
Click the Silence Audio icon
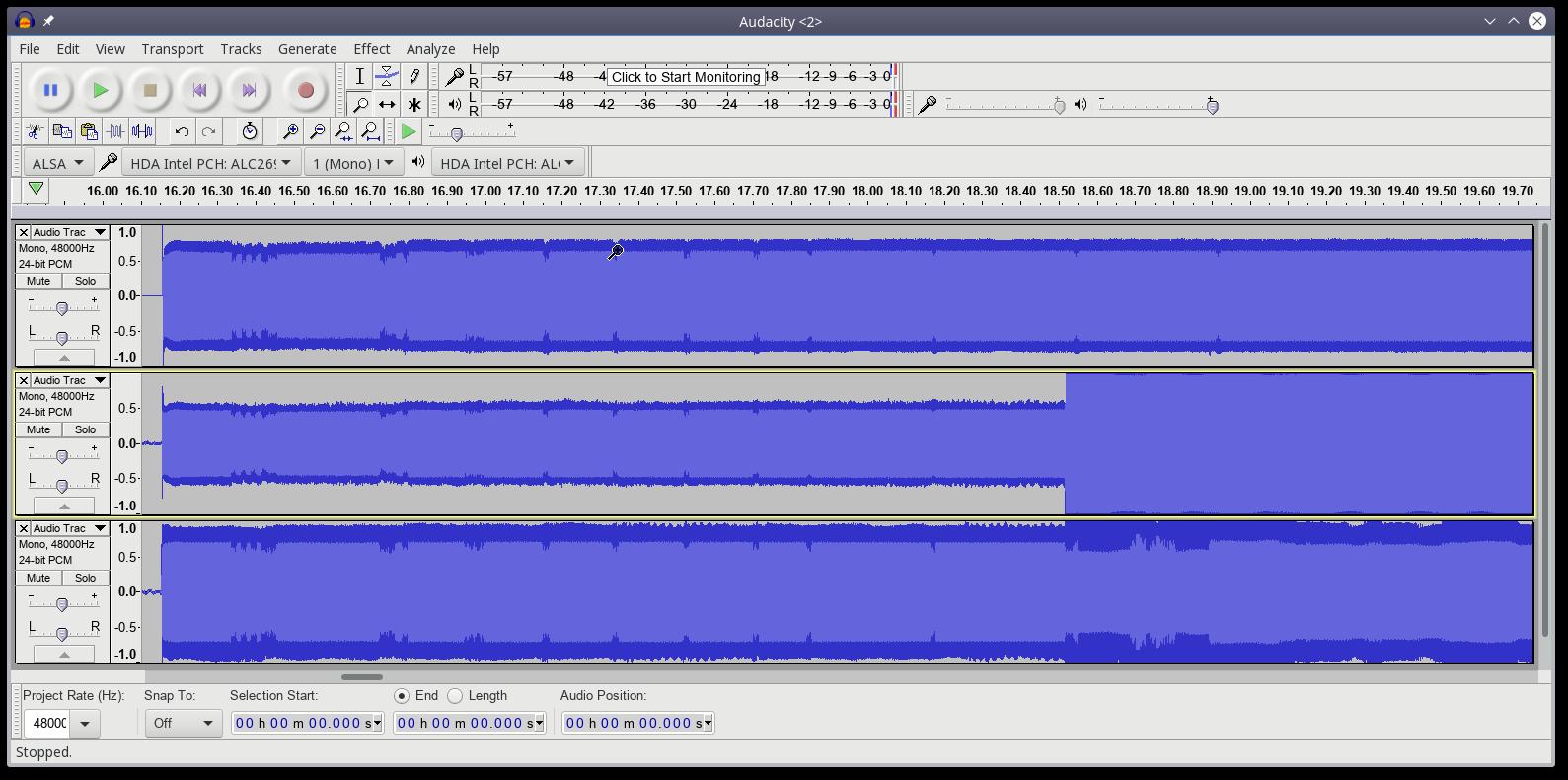pyautogui.click(x=142, y=131)
